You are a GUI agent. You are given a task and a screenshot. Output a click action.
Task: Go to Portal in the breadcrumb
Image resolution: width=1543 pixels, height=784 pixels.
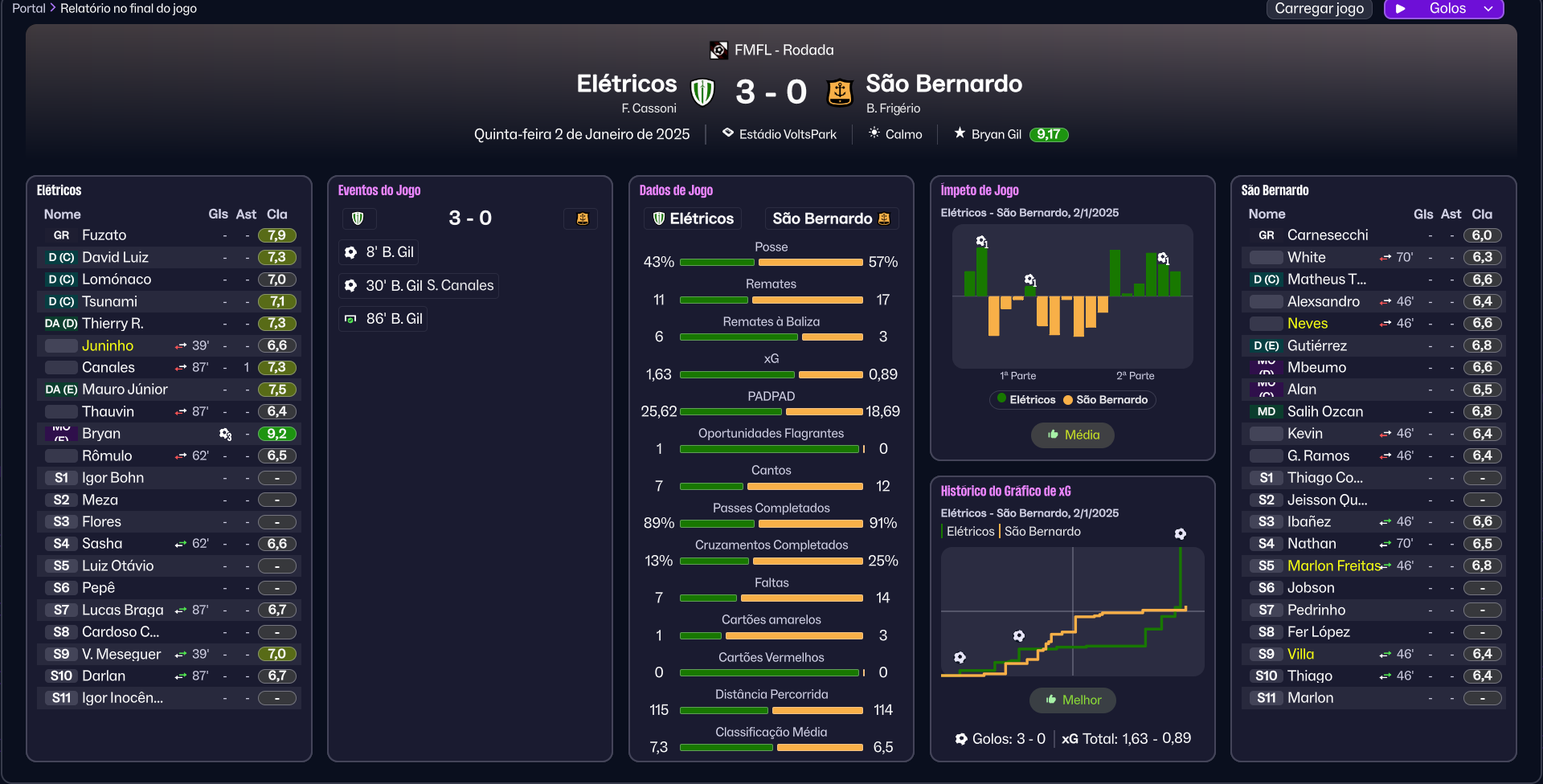29,8
